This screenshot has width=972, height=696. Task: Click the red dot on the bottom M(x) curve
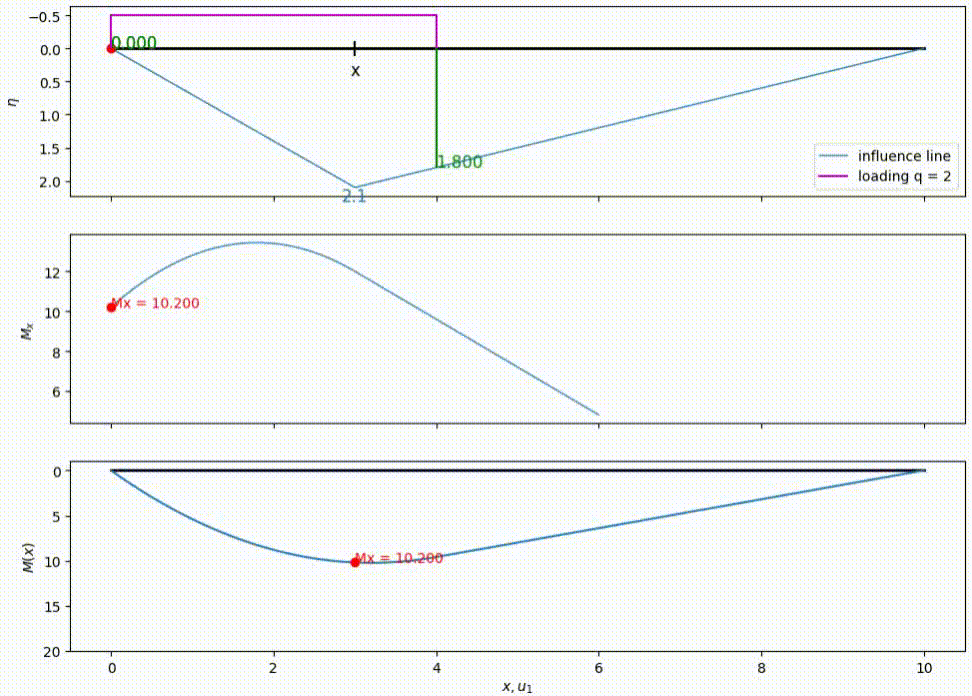[355, 562]
